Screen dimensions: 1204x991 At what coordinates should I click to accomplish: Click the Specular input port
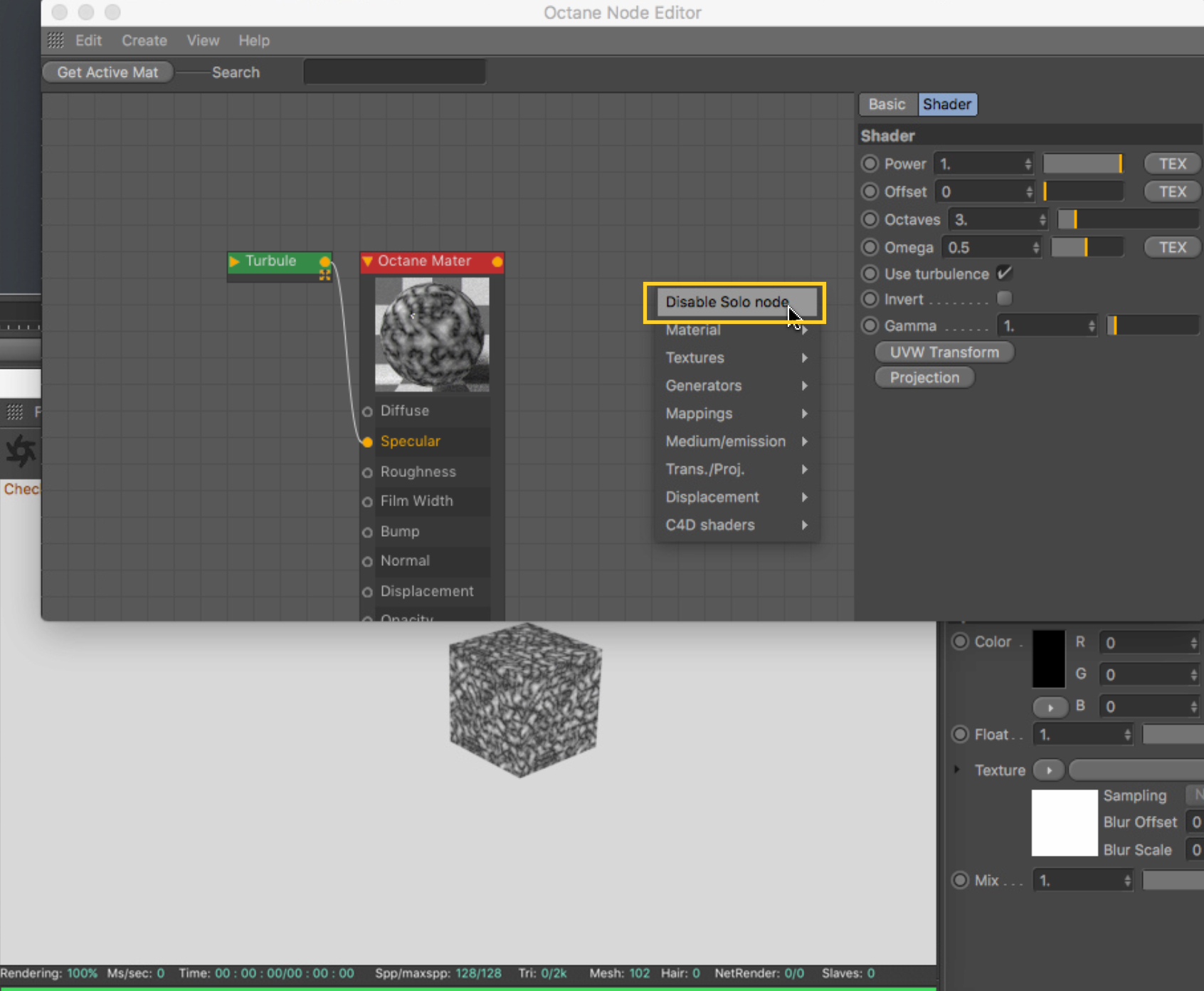[x=367, y=442]
